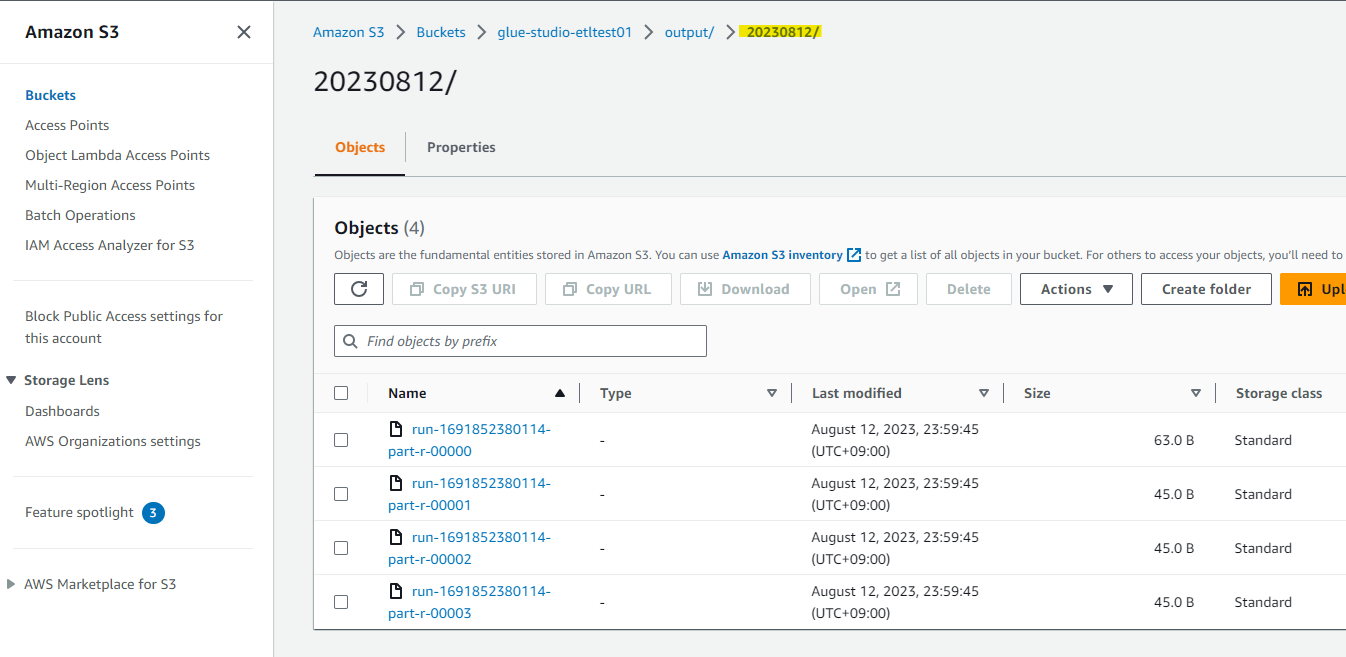
Task: Open Access Points in the sidebar
Action: [67, 125]
